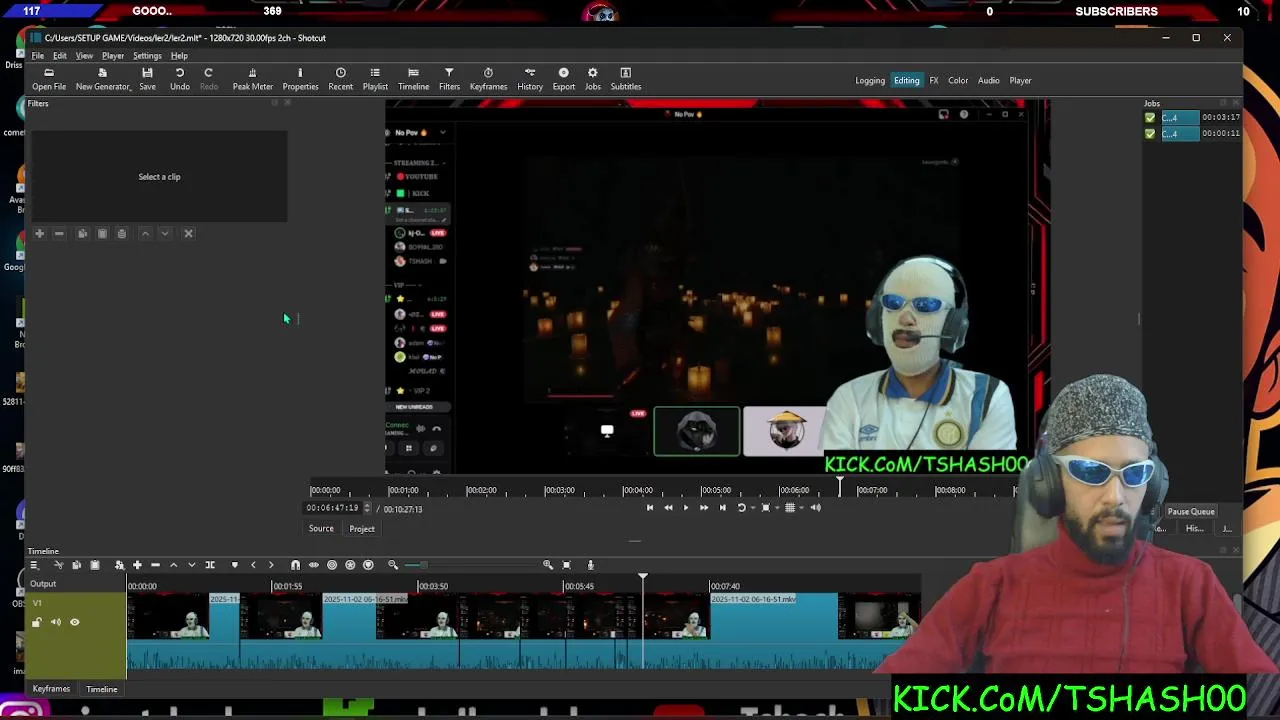Switch to the Source tab
1280x720 pixels.
point(321,529)
